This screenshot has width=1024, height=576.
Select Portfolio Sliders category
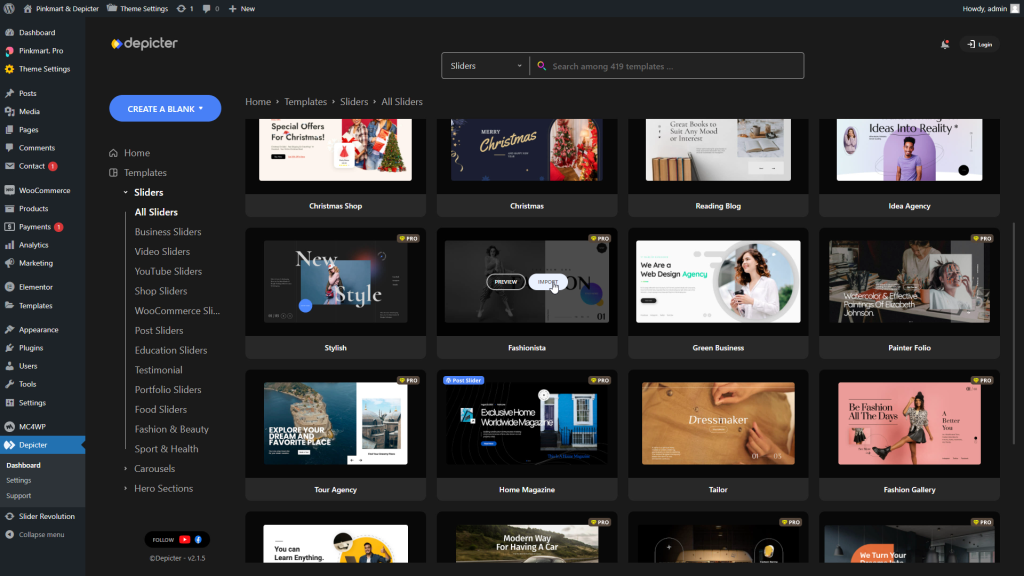coord(168,390)
